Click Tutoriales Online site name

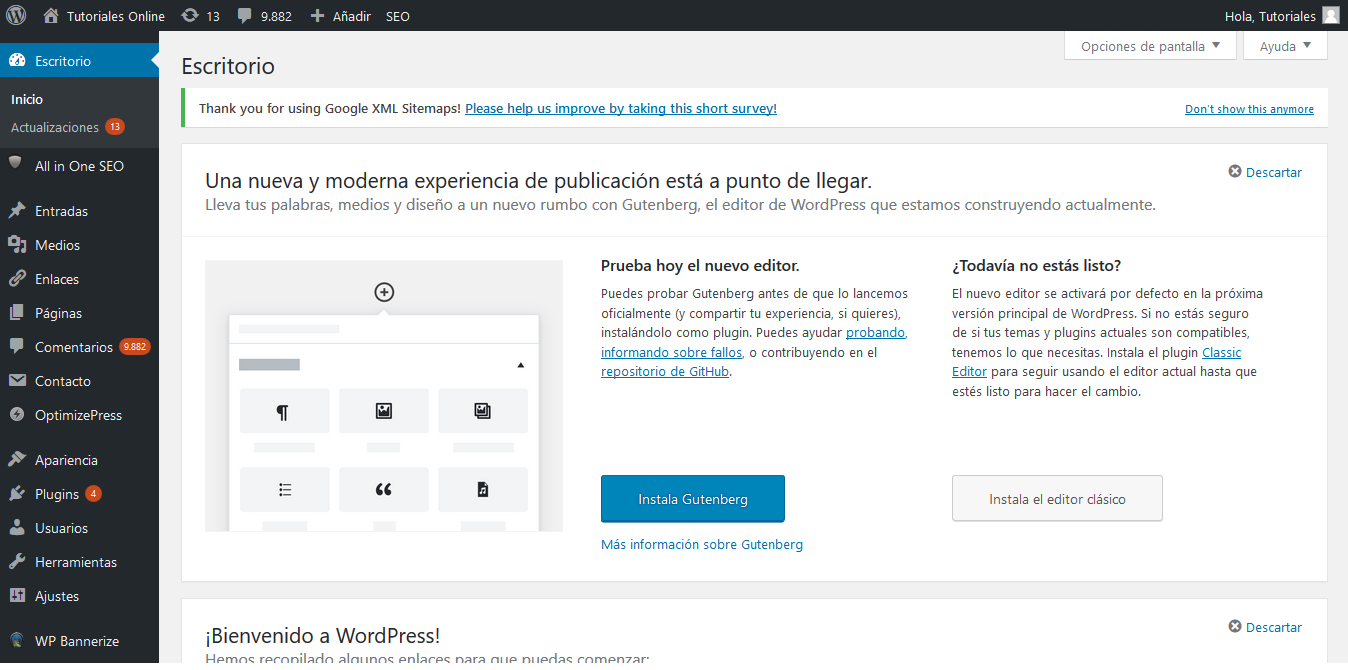(x=116, y=16)
